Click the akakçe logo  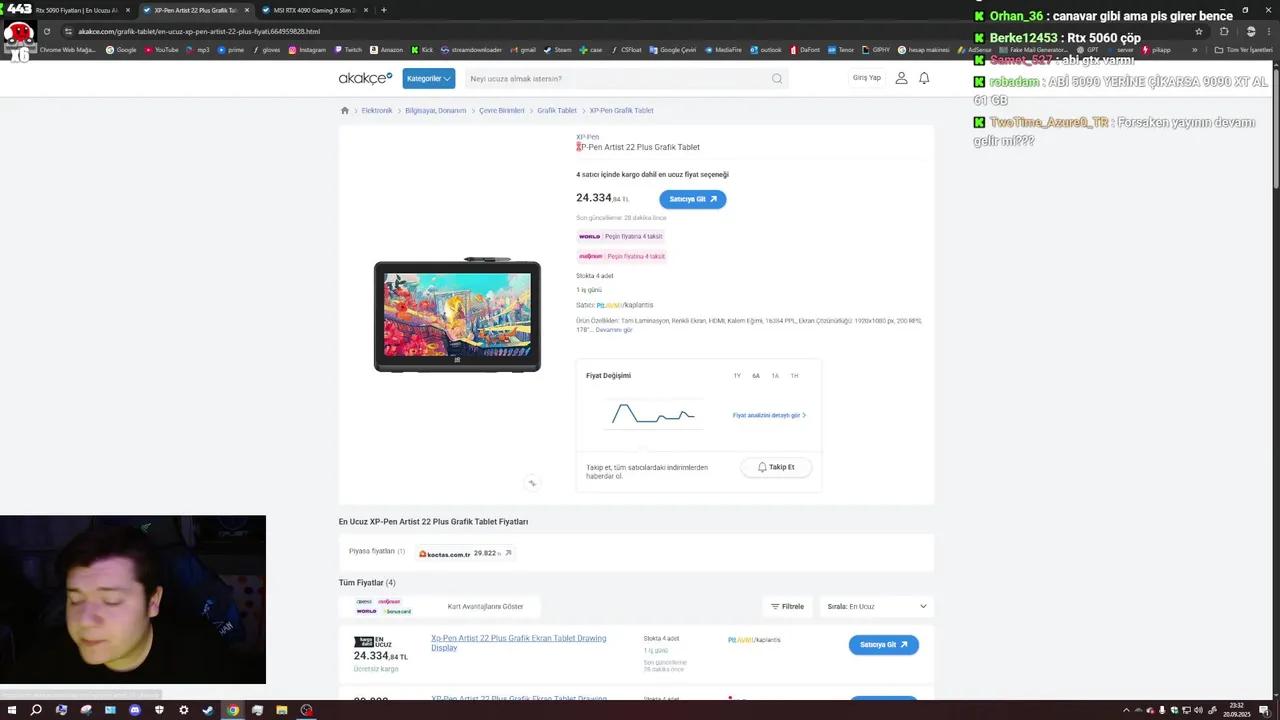click(x=365, y=78)
